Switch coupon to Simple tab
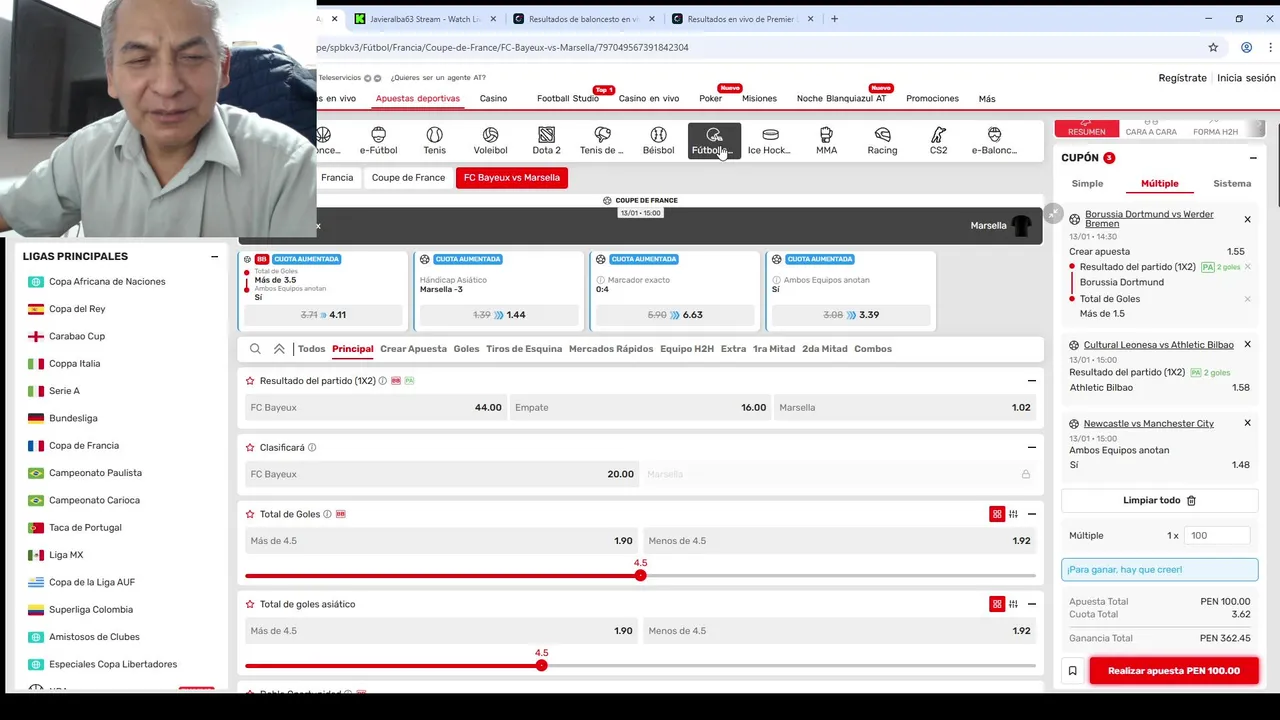Image resolution: width=1280 pixels, height=720 pixels. 1087,184
